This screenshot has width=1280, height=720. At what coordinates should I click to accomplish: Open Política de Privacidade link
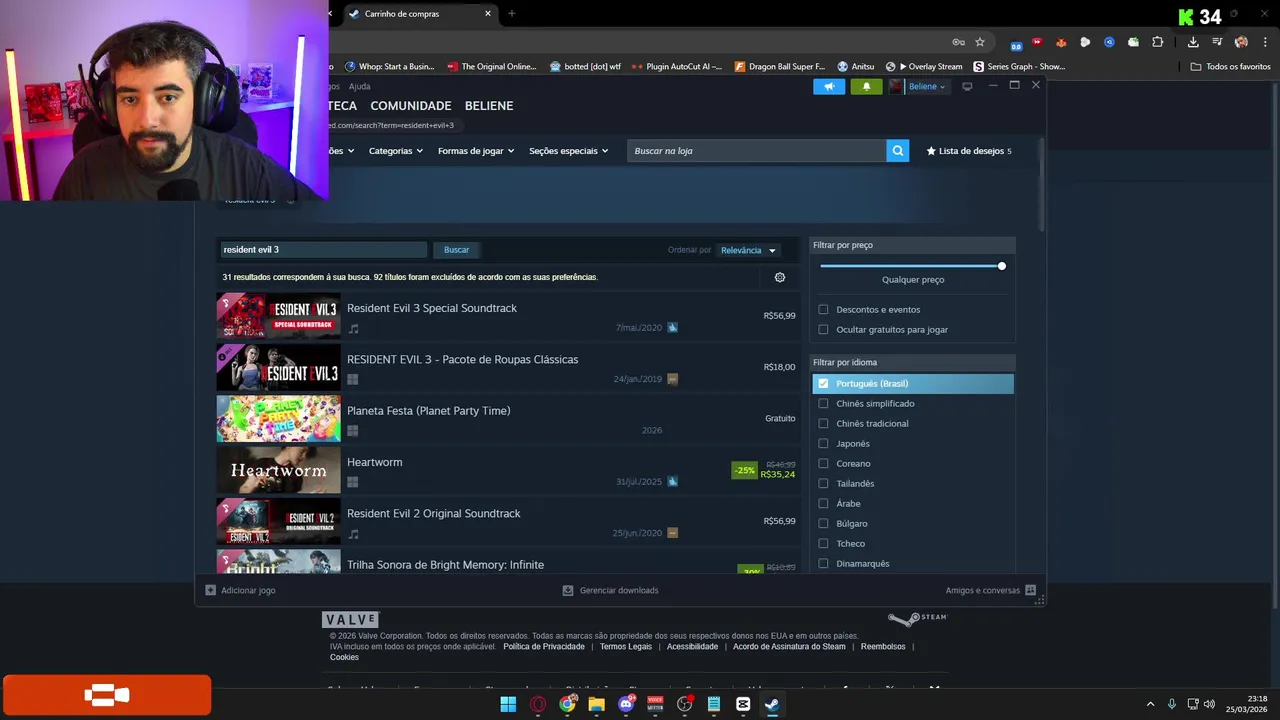coord(544,647)
